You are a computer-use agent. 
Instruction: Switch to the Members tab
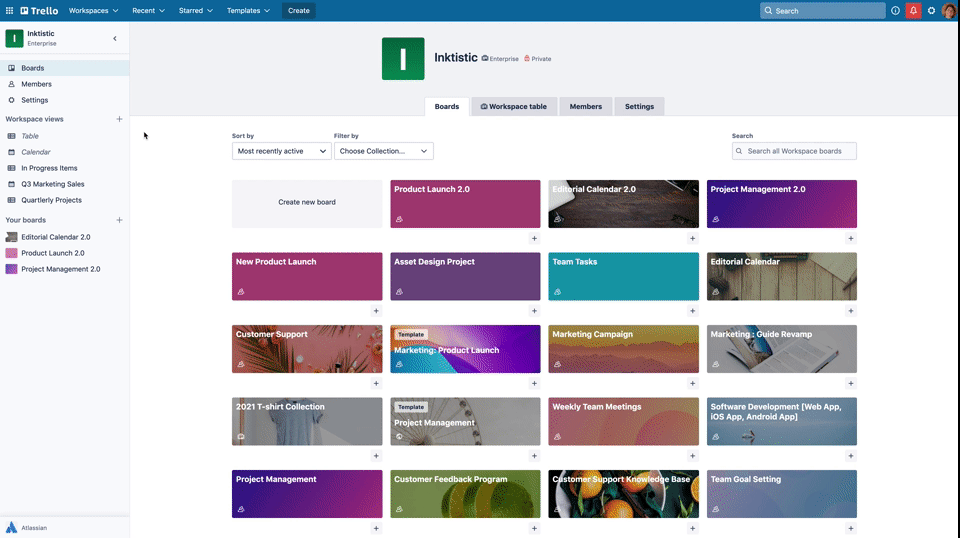click(x=585, y=106)
